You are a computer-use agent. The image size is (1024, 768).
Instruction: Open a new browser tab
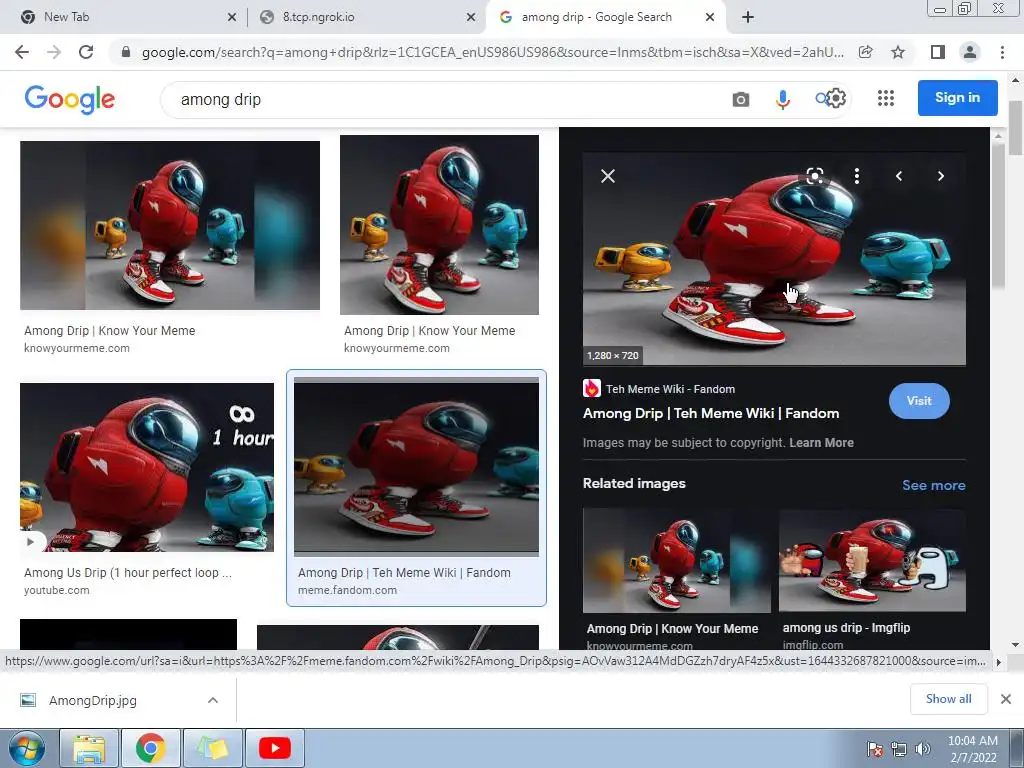tap(748, 17)
